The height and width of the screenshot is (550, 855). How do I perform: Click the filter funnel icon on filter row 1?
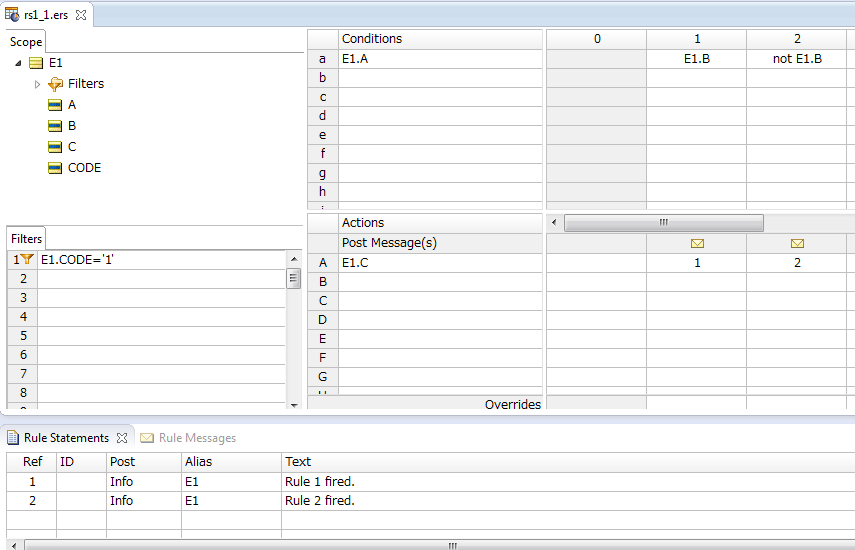(27, 259)
